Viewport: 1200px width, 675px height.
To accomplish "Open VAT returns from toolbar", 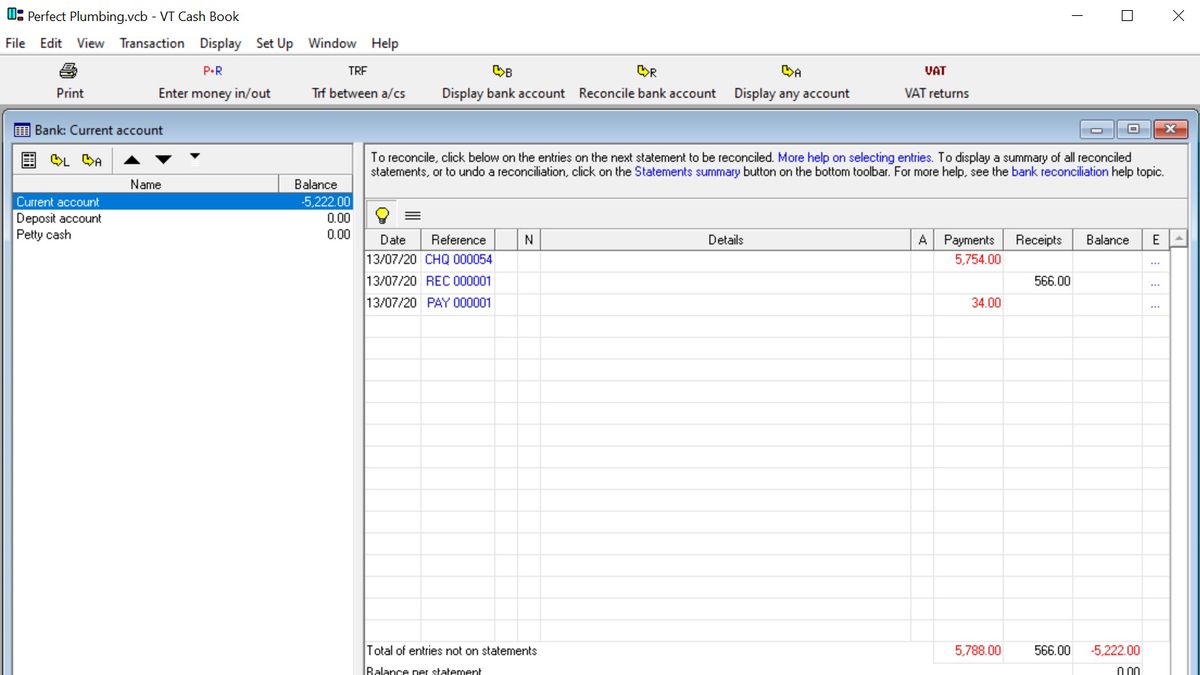I will pos(936,81).
